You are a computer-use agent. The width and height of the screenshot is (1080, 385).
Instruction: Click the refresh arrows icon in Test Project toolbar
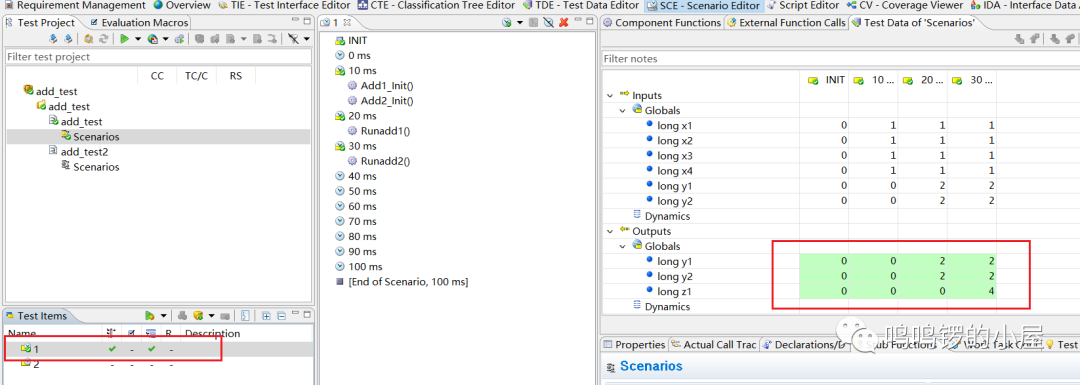tap(103, 39)
